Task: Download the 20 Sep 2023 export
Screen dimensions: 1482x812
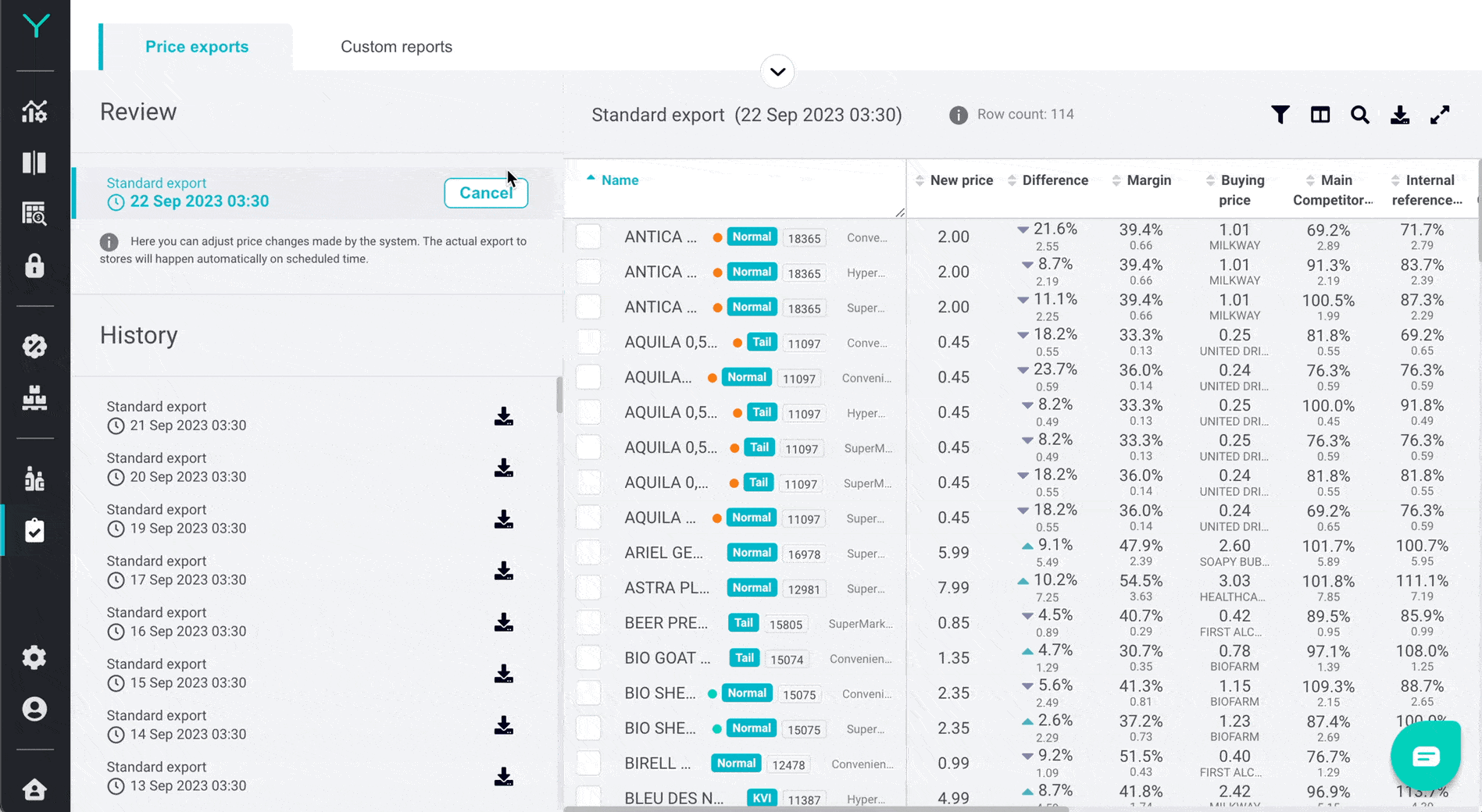Action: [x=504, y=468]
